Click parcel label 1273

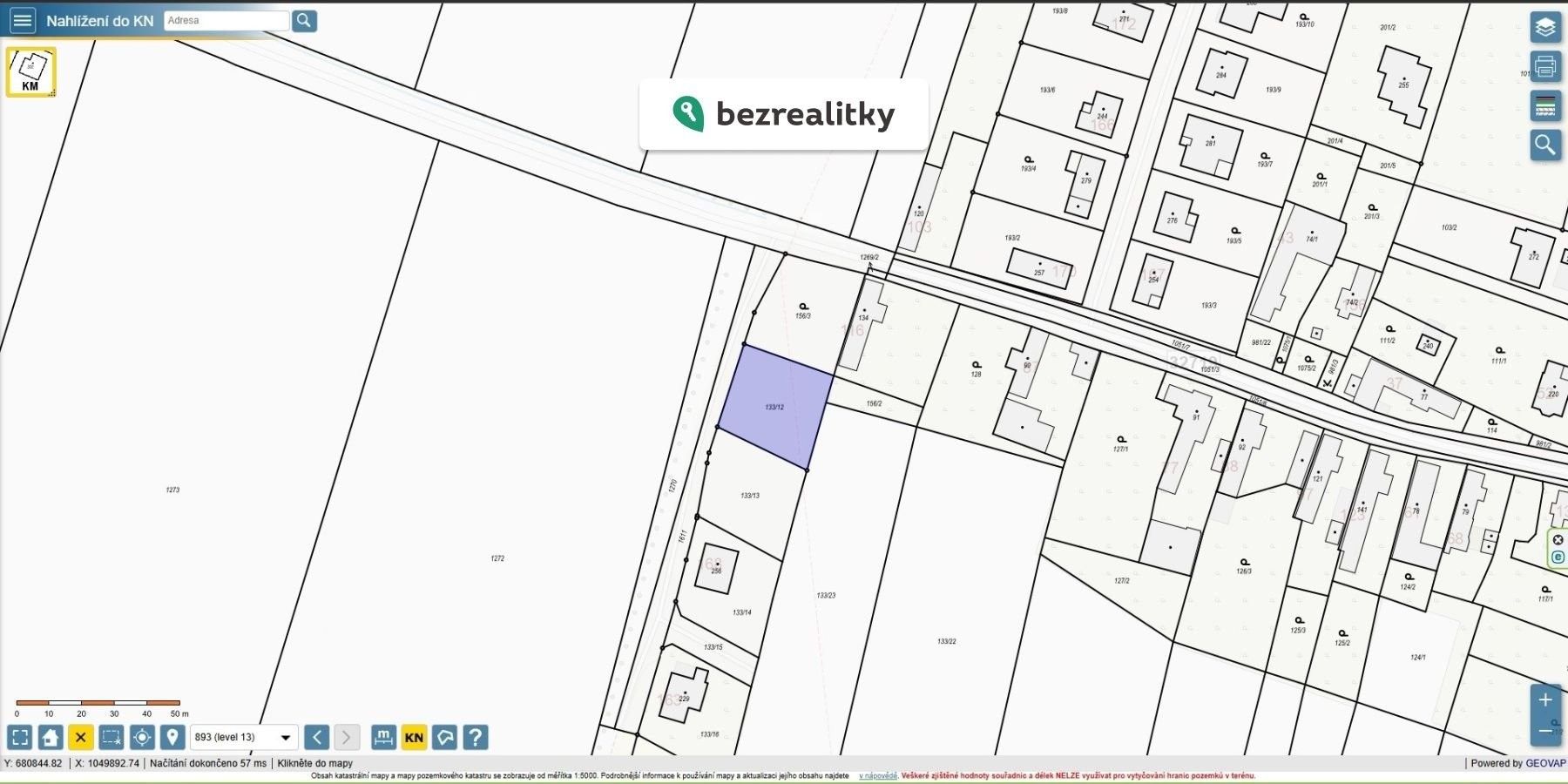pos(172,490)
